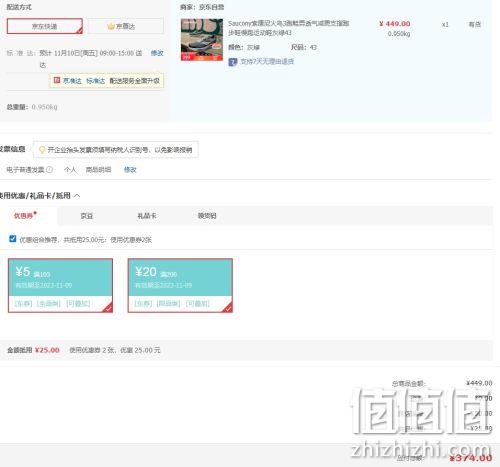
Task: Choose the 京尊达 delivery option
Action: [x=126, y=26]
